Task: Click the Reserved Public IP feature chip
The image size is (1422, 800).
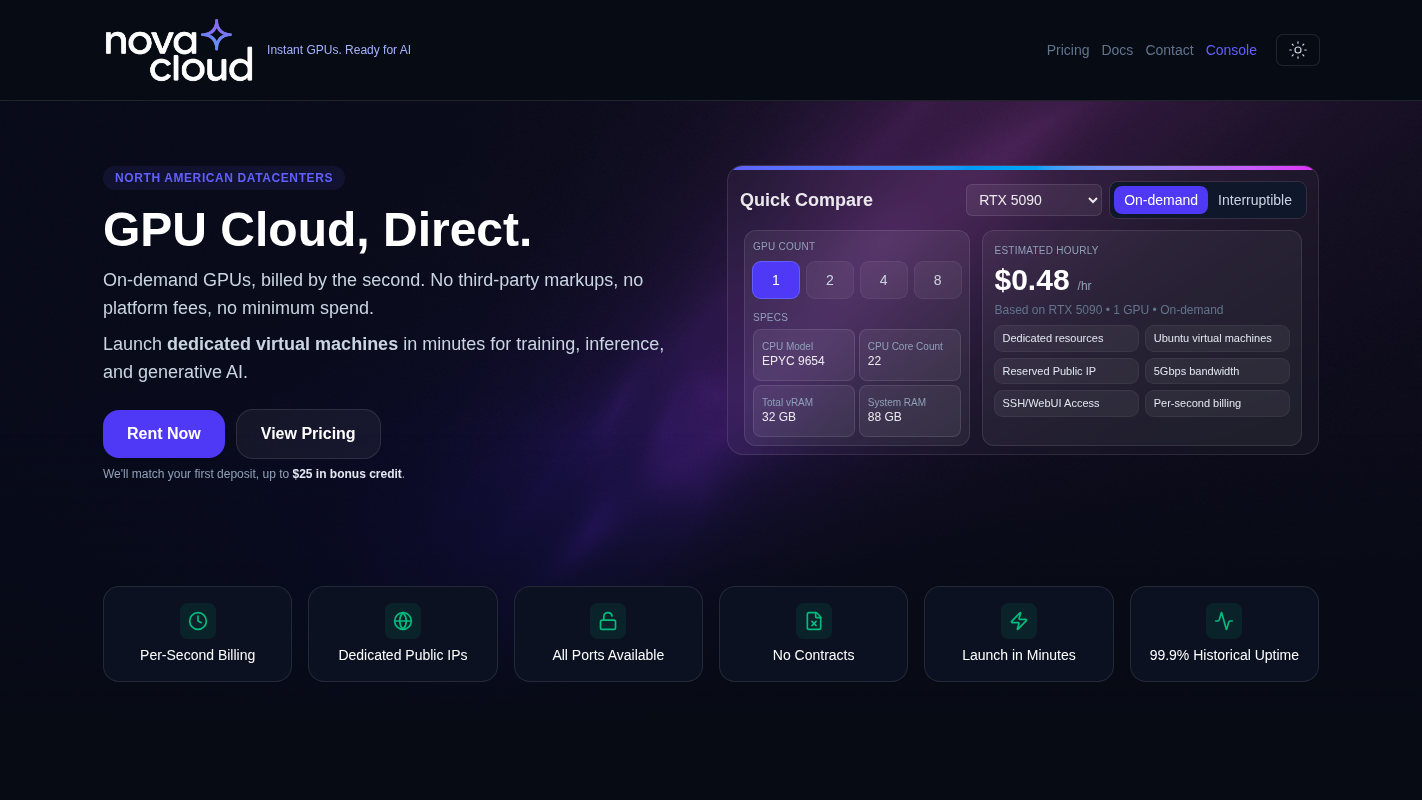Action: tap(1066, 371)
